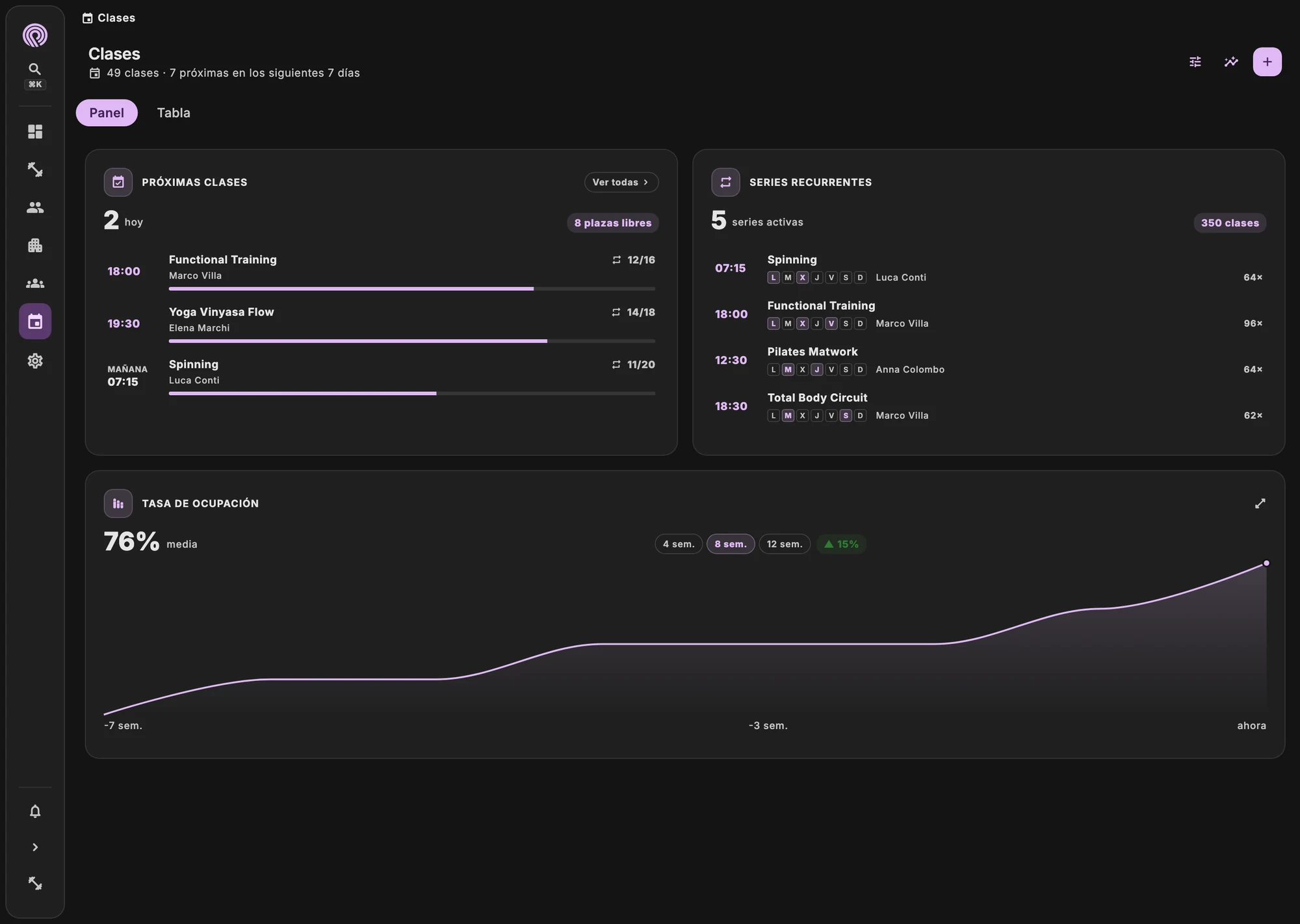Image resolution: width=1300 pixels, height=924 pixels.
Task: Click the plus button to add class
Action: pyautogui.click(x=1267, y=62)
